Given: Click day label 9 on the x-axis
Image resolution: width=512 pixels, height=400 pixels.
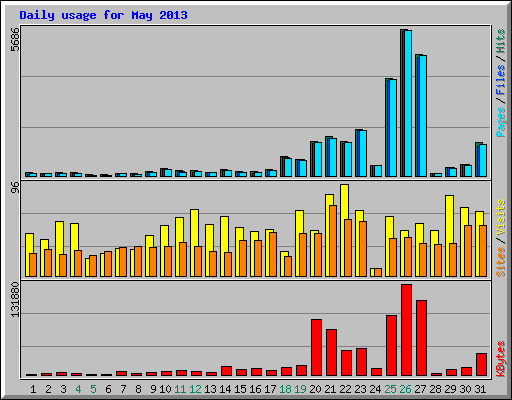Looking at the screenshot, I should (x=153, y=389).
